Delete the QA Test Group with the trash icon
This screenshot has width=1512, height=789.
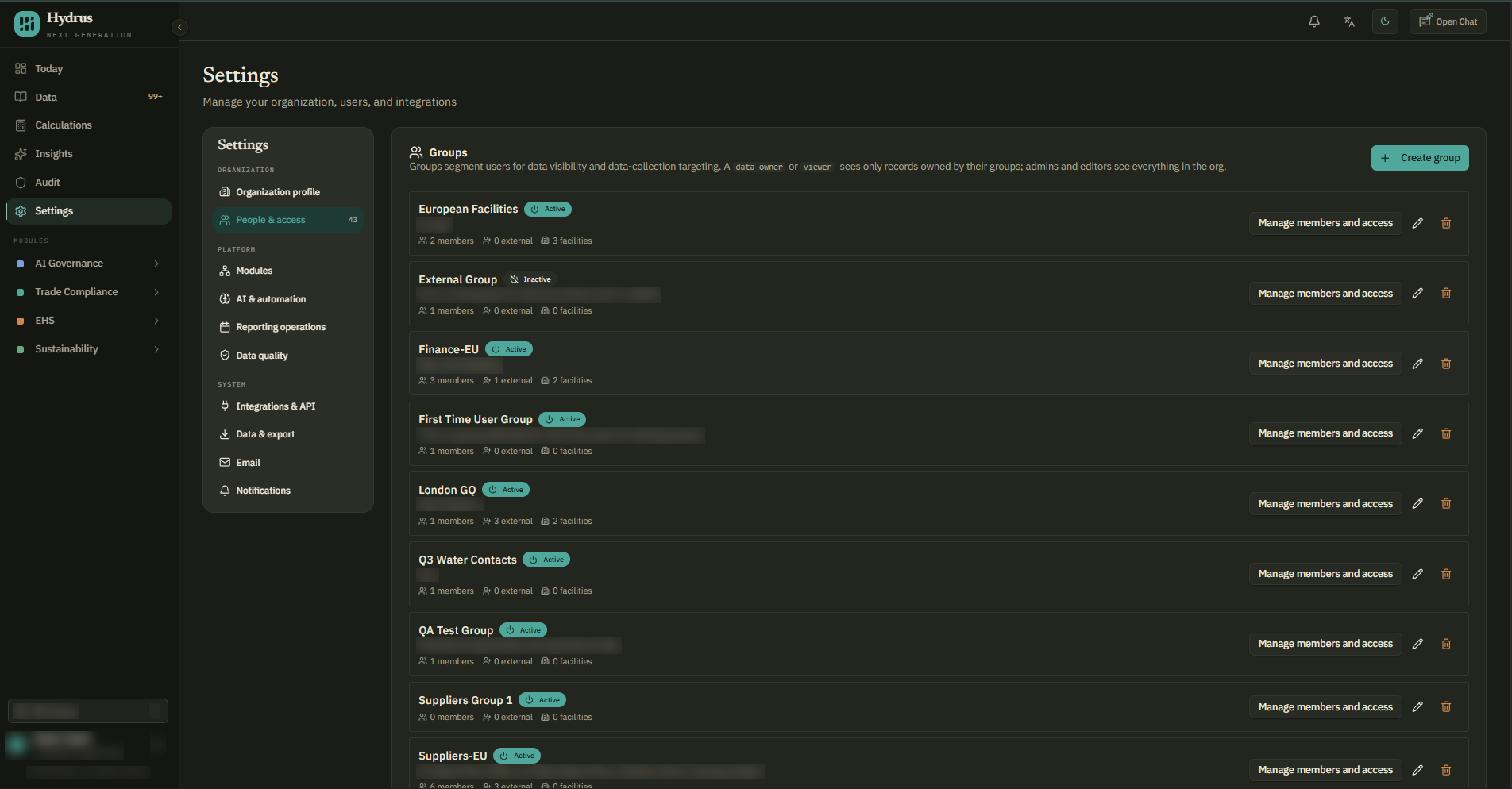click(1446, 644)
